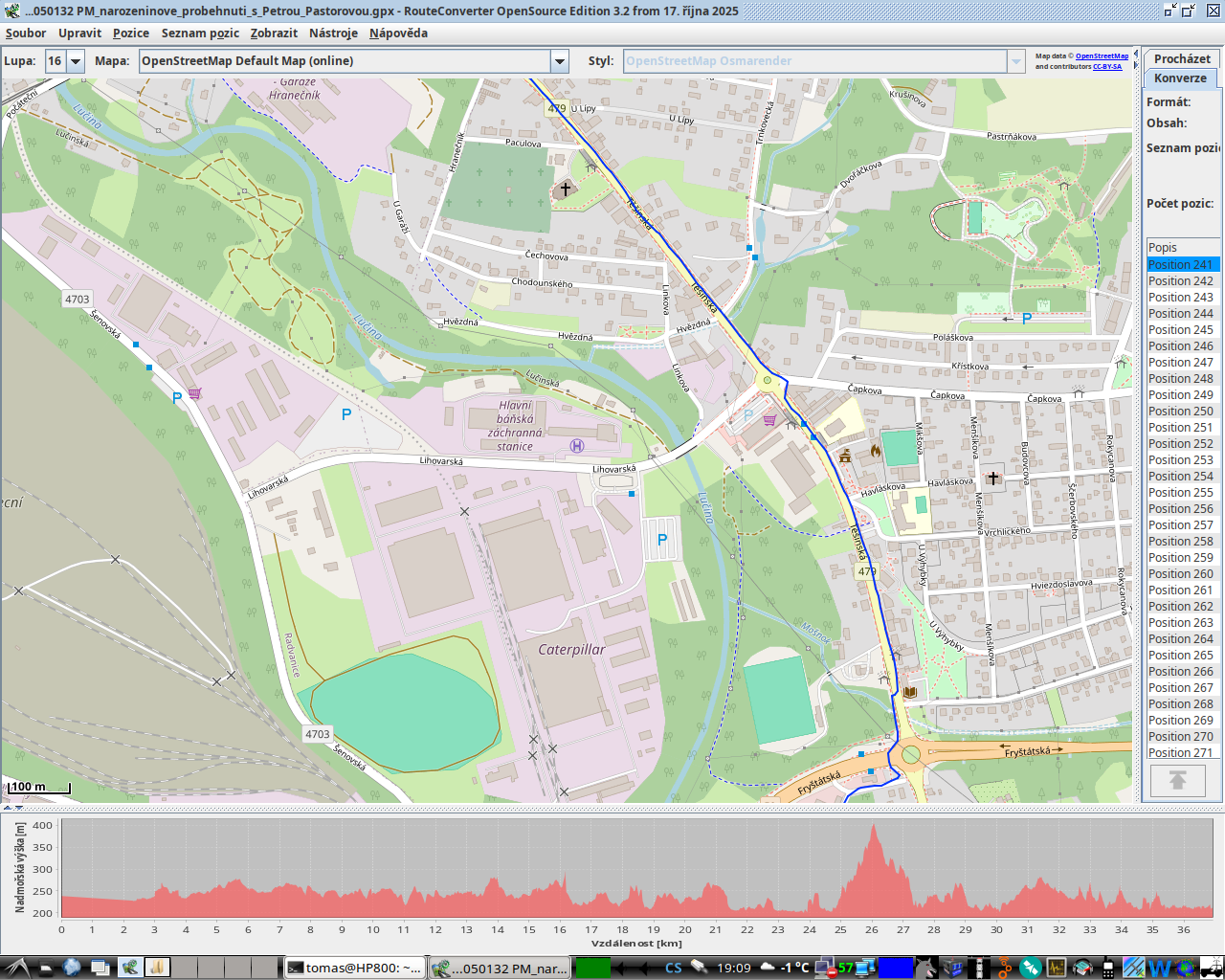The height and width of the screenshot is (980, 1225).
Task: Click the weather cloud icon in system tray
Action: (765, 968)
